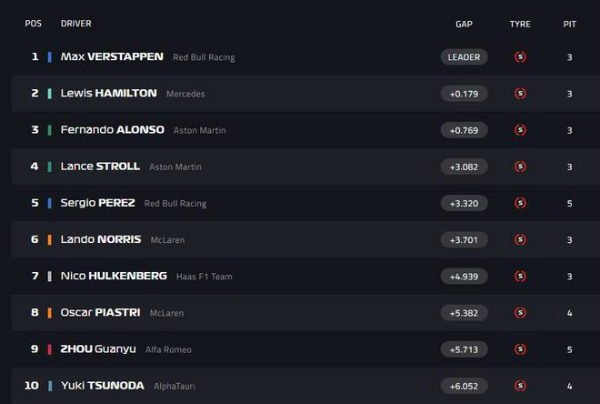Click Perez's soft tyre icon
The width and height of the screenshot is (600, 404).
520,203
